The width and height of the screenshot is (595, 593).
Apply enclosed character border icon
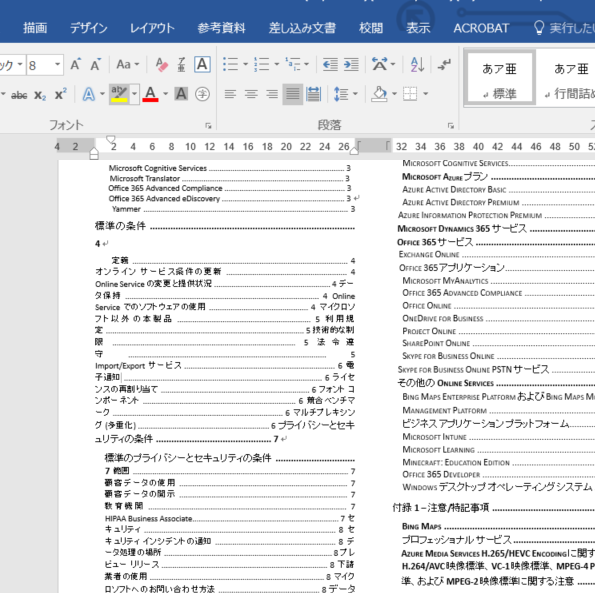pyautogui.click(x=202, y=64)
